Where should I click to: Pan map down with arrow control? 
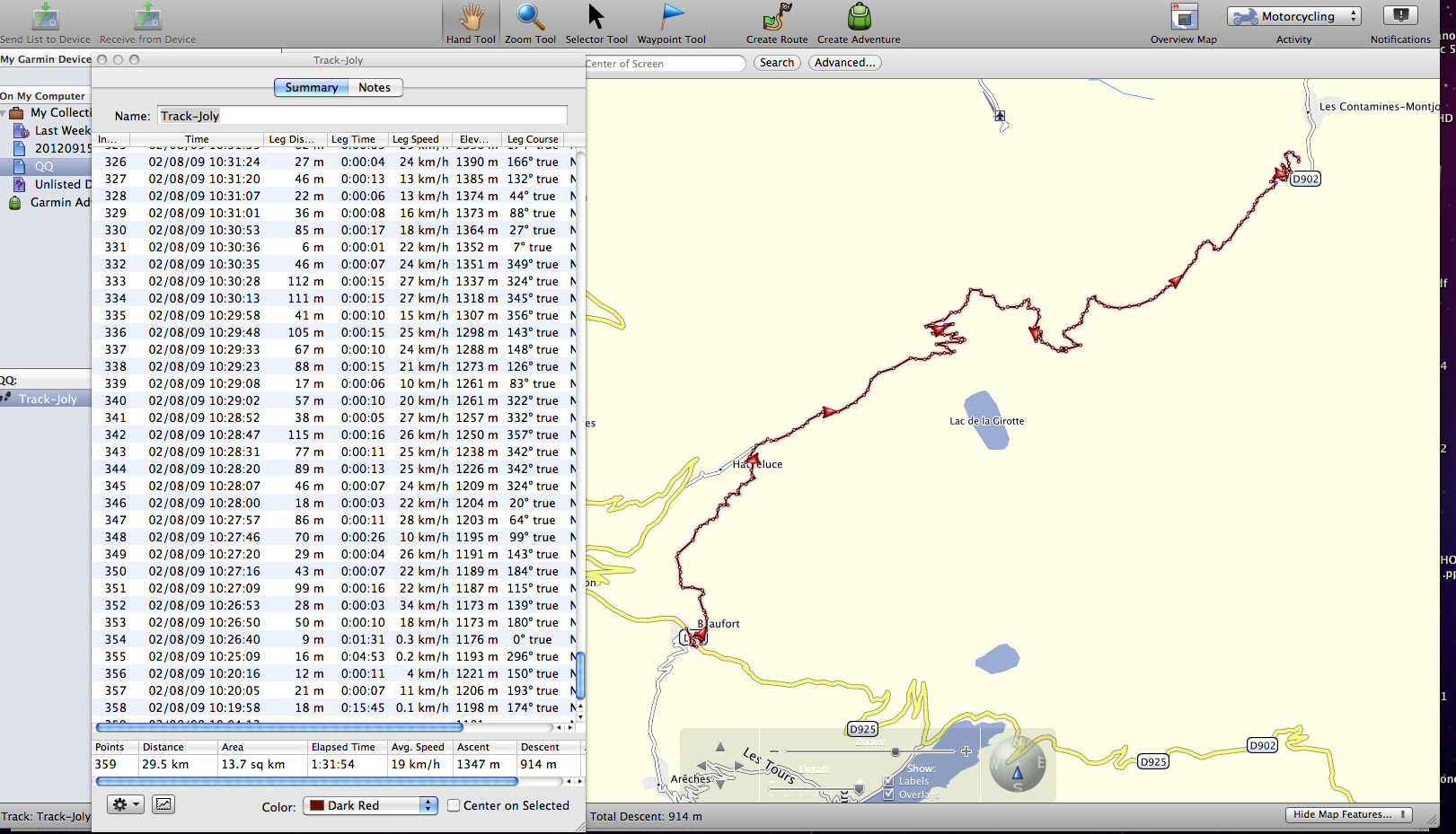(719, 784)
